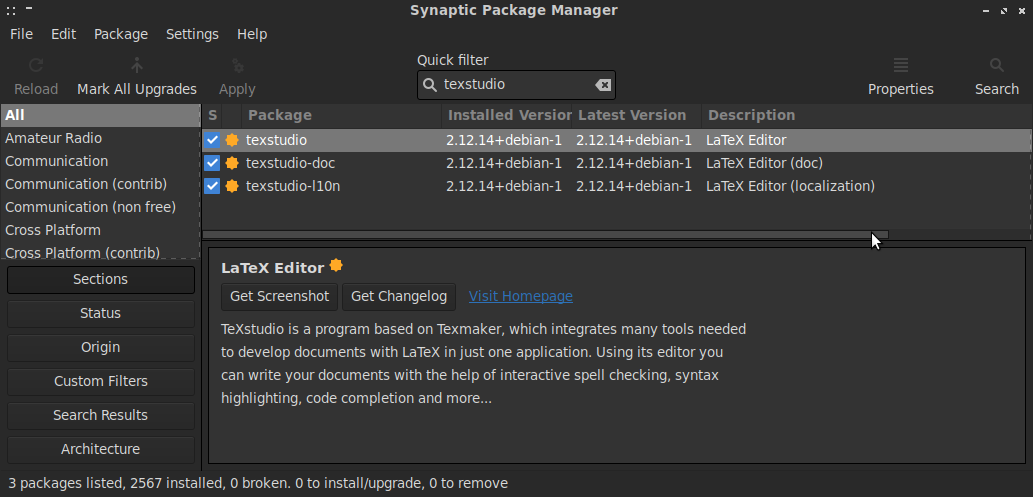
Task: Select Cross Platform (contrib) section
Action: (100, 252)
